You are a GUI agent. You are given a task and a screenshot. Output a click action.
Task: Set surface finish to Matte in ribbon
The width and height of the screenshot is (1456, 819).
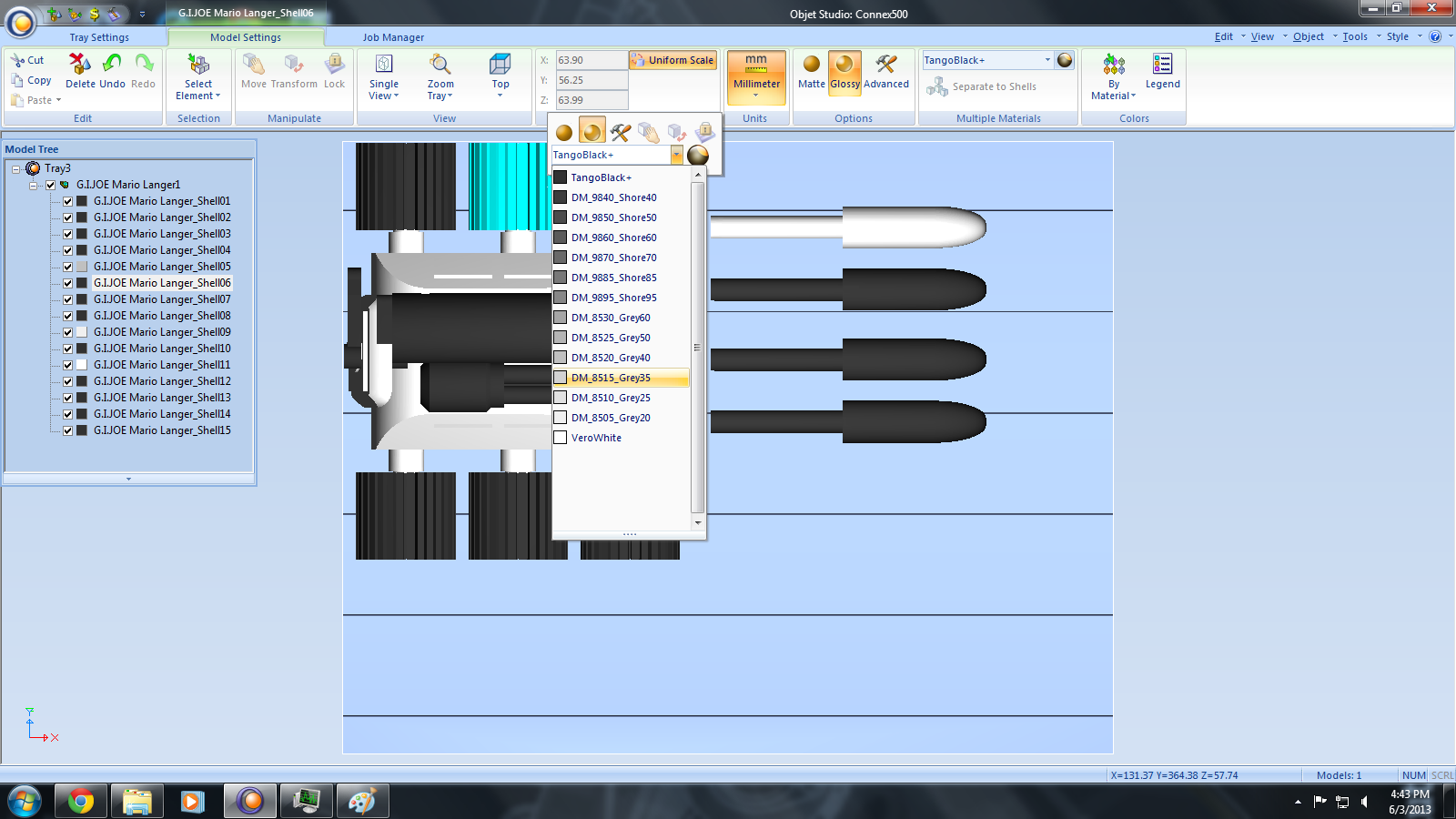click(x=812, y=64)
